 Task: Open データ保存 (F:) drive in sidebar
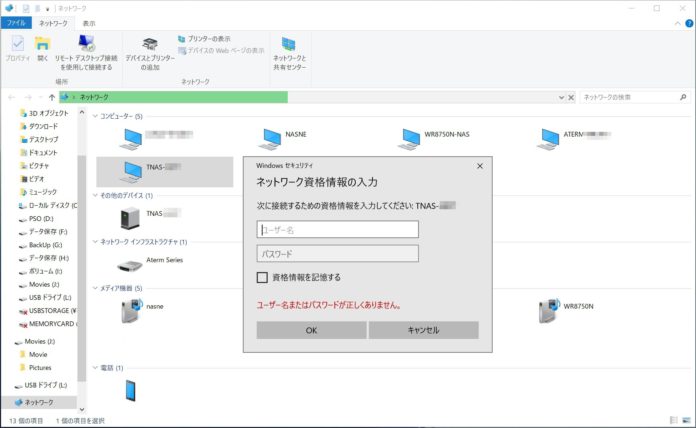[44, 232]
